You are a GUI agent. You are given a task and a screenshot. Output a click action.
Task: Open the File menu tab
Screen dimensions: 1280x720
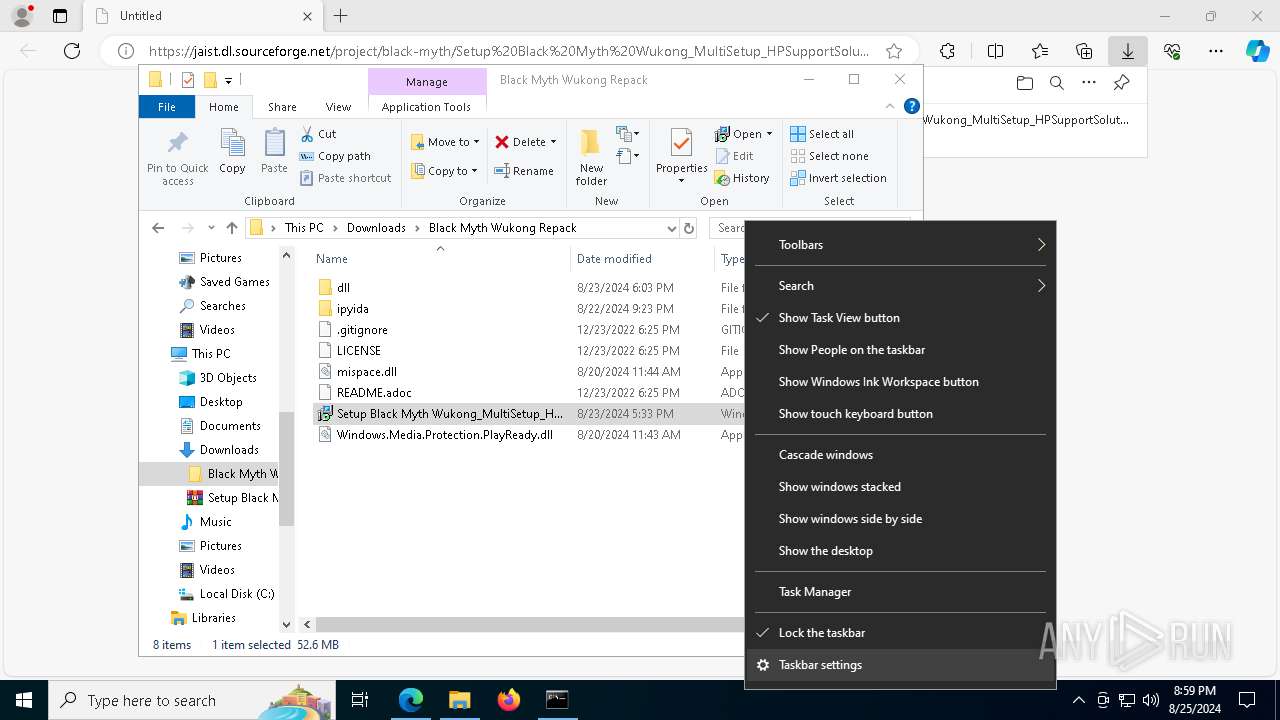tap(167, 107)
